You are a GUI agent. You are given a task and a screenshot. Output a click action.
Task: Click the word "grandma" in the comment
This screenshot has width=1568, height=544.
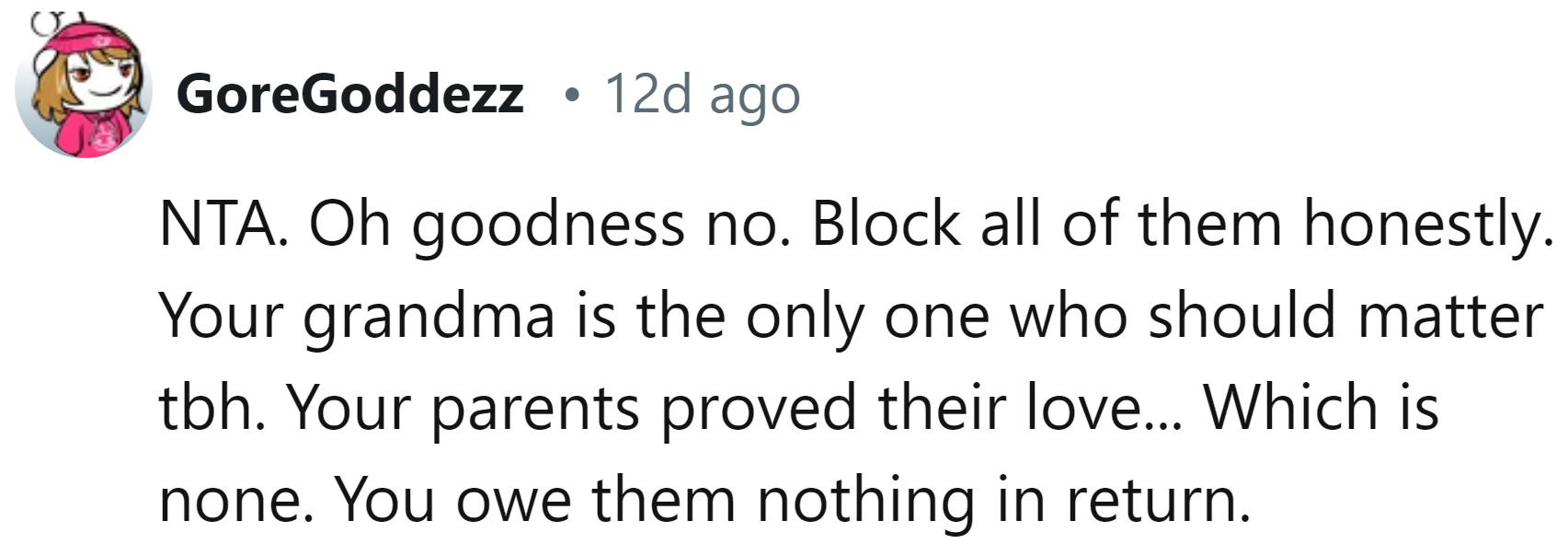pos(429,318)
